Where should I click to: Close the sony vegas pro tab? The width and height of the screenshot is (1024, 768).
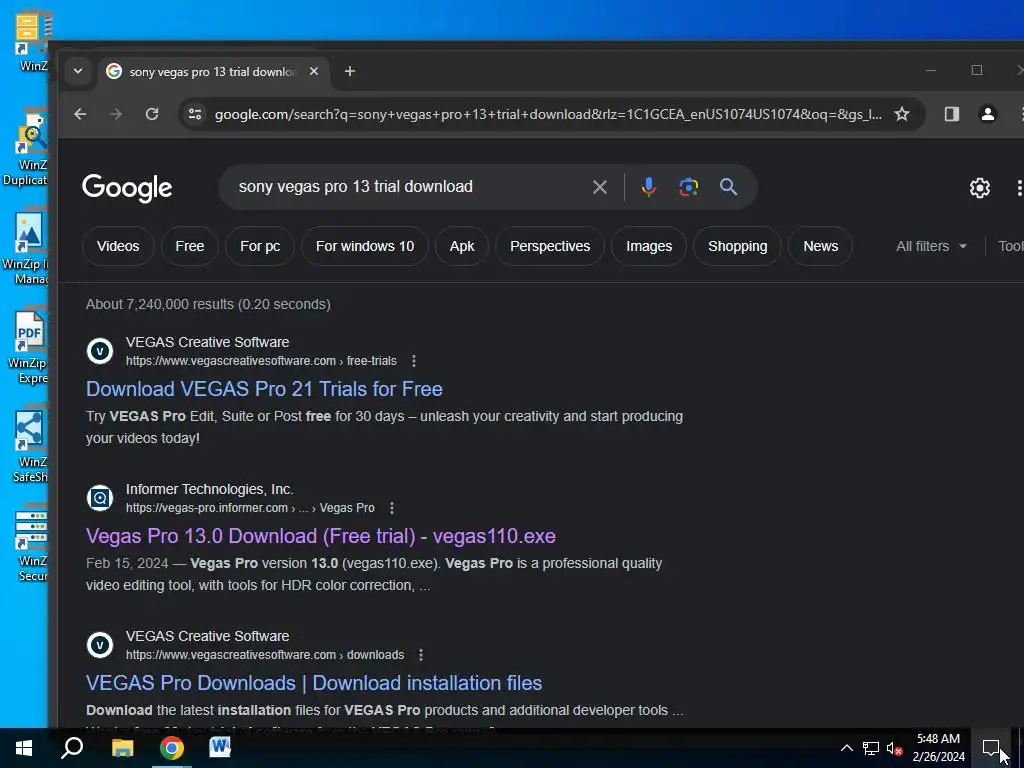coord(314,71)
